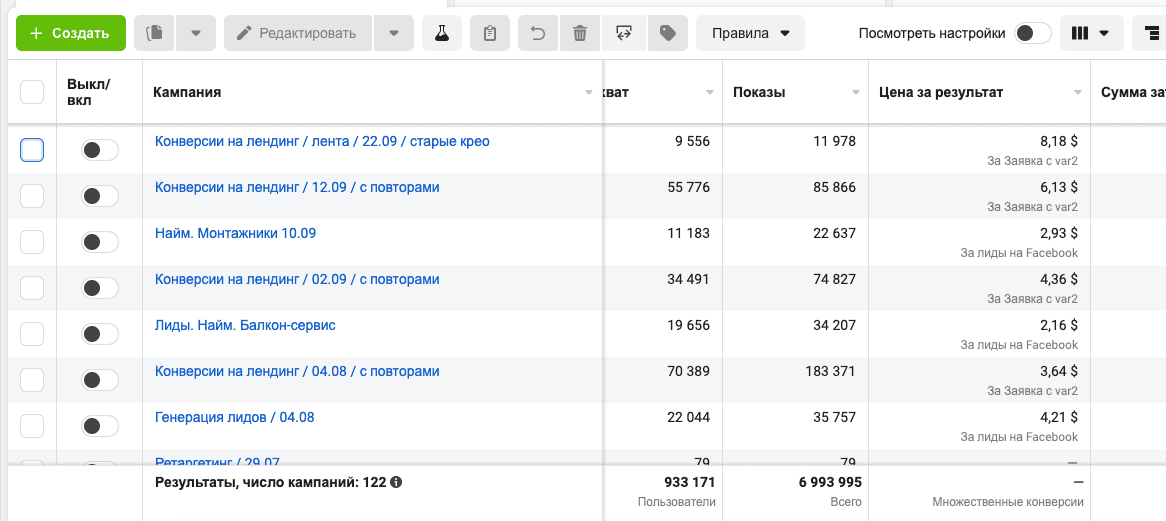
Task: Check the box for 'Конверсии на лендинг / 02.09' row
Action: tap(32, 288)
